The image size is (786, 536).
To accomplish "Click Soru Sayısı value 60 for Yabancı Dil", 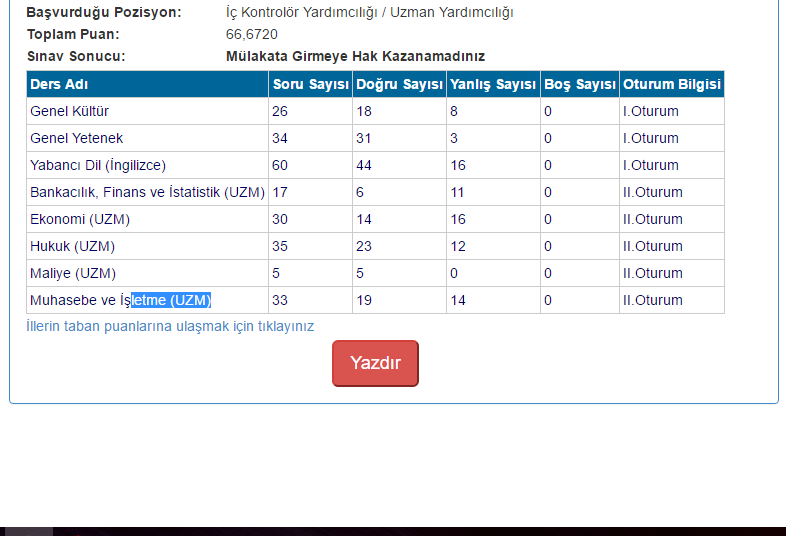I will pos(280,165).
